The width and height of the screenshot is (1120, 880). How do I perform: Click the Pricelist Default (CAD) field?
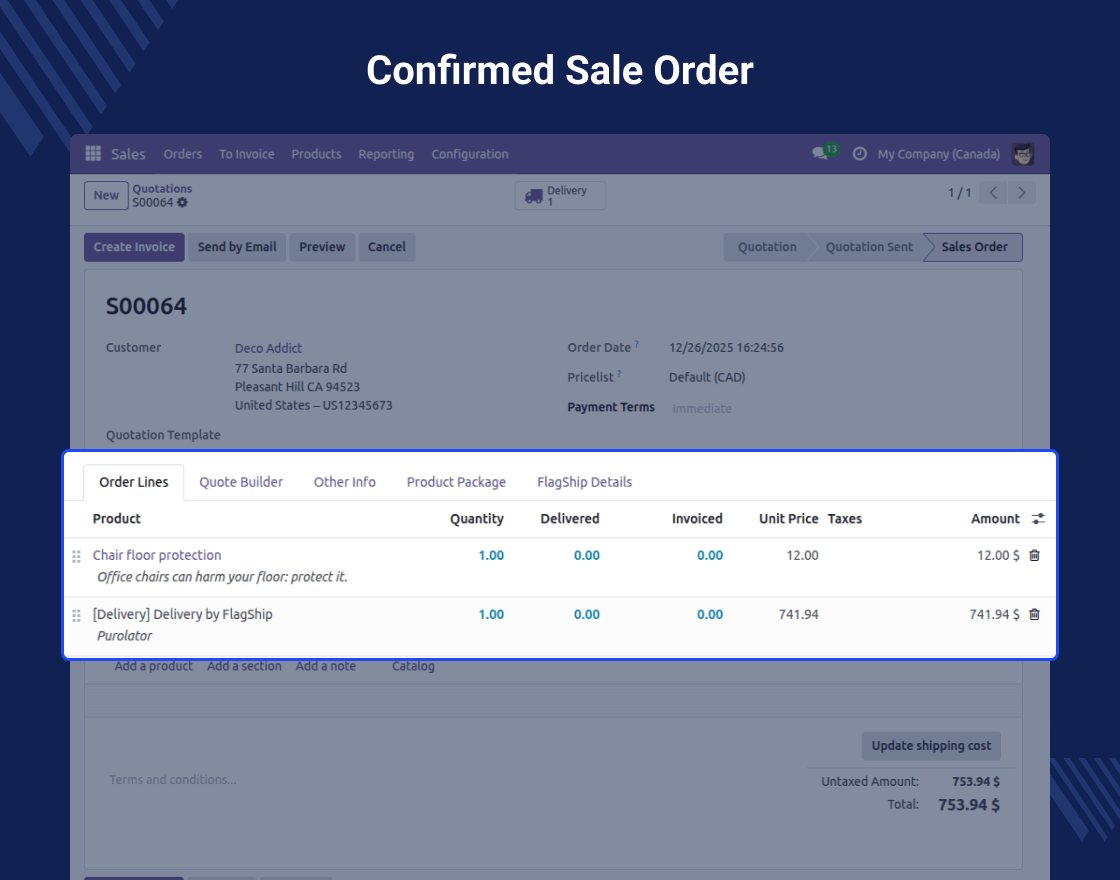coord(707,377)
